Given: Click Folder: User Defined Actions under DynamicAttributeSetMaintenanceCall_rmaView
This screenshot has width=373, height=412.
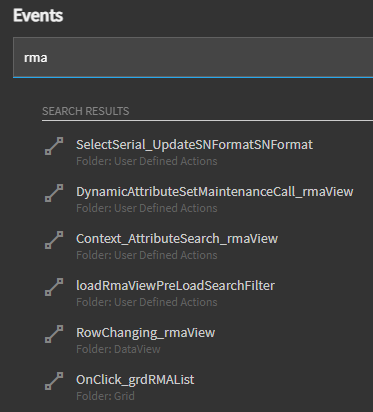Looking at the screenshot, I should coord(147,208).
